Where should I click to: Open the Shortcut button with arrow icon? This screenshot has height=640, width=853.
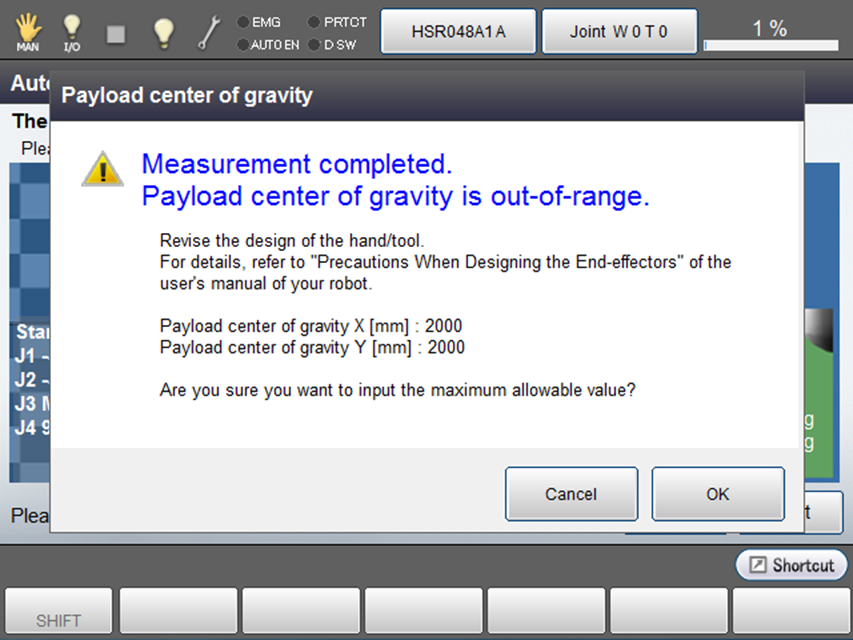click(x=791, y=565)
